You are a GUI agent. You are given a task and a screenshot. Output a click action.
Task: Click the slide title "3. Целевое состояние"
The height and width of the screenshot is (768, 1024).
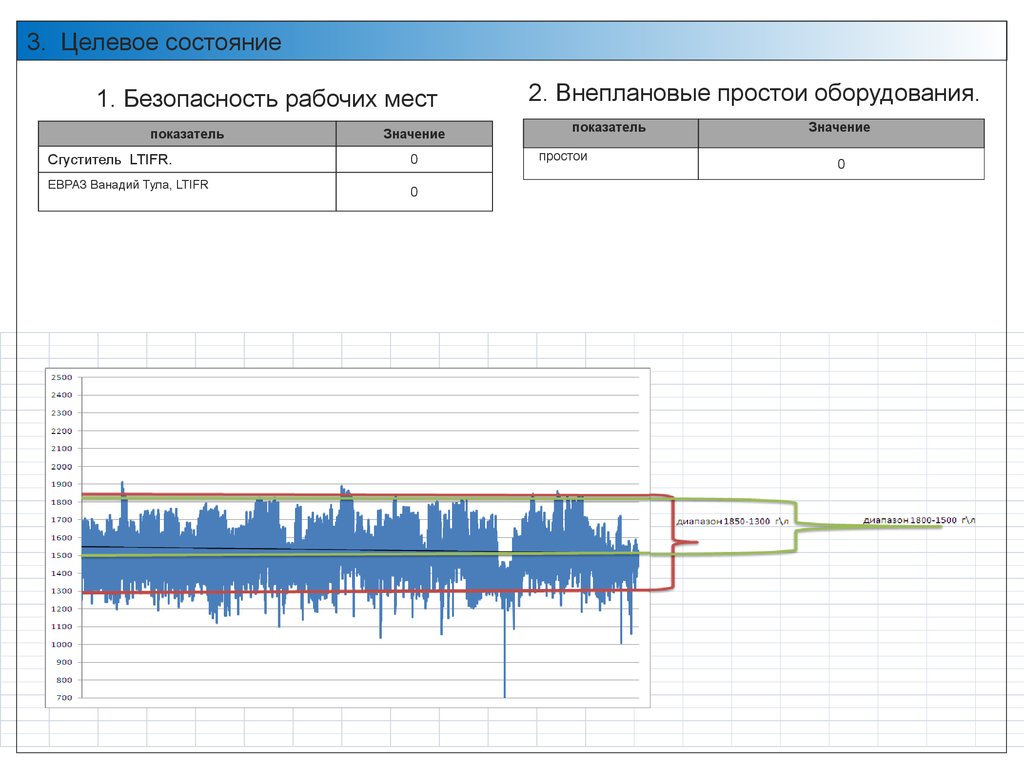click(154, 42)
